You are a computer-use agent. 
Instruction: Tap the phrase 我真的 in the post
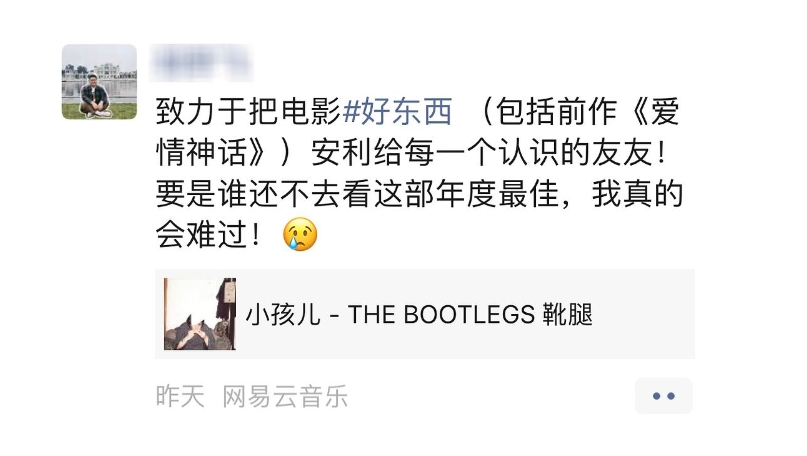pos(637,194)
